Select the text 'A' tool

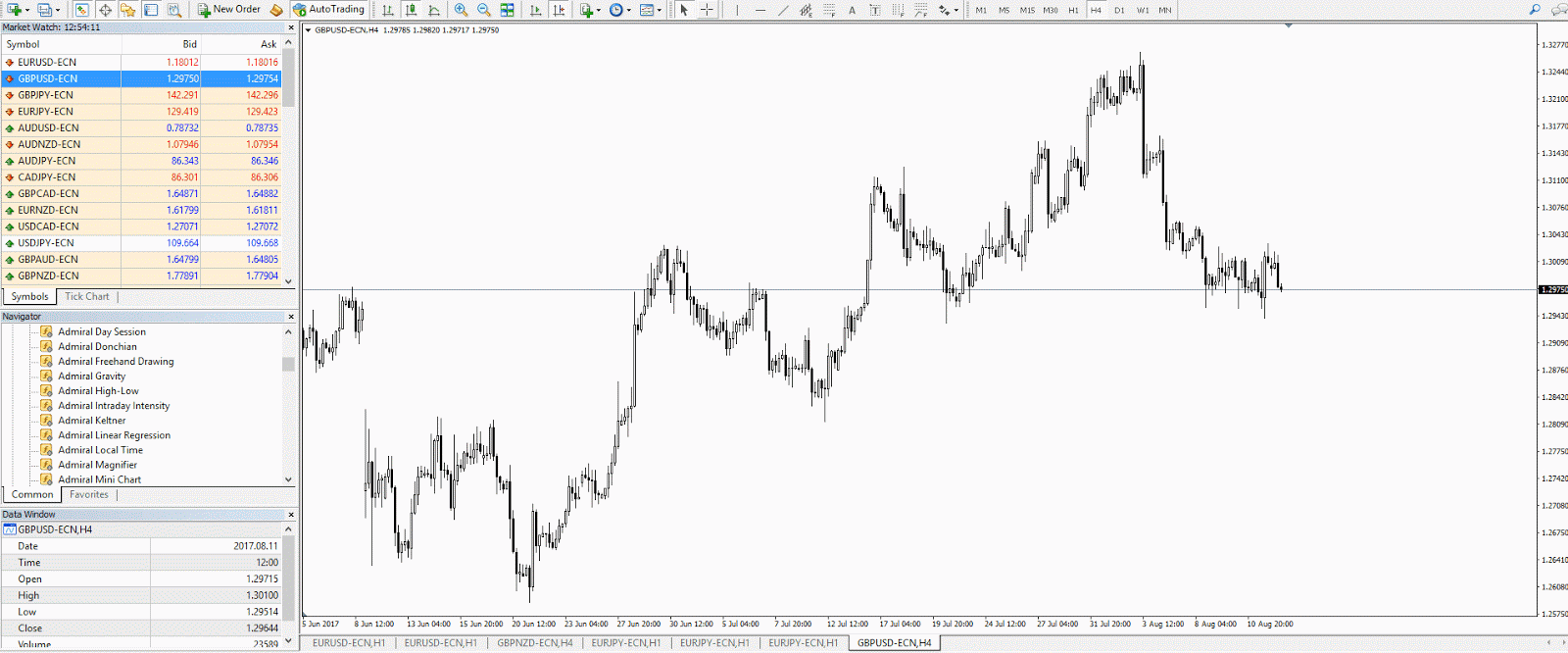[x=852, y=10]
